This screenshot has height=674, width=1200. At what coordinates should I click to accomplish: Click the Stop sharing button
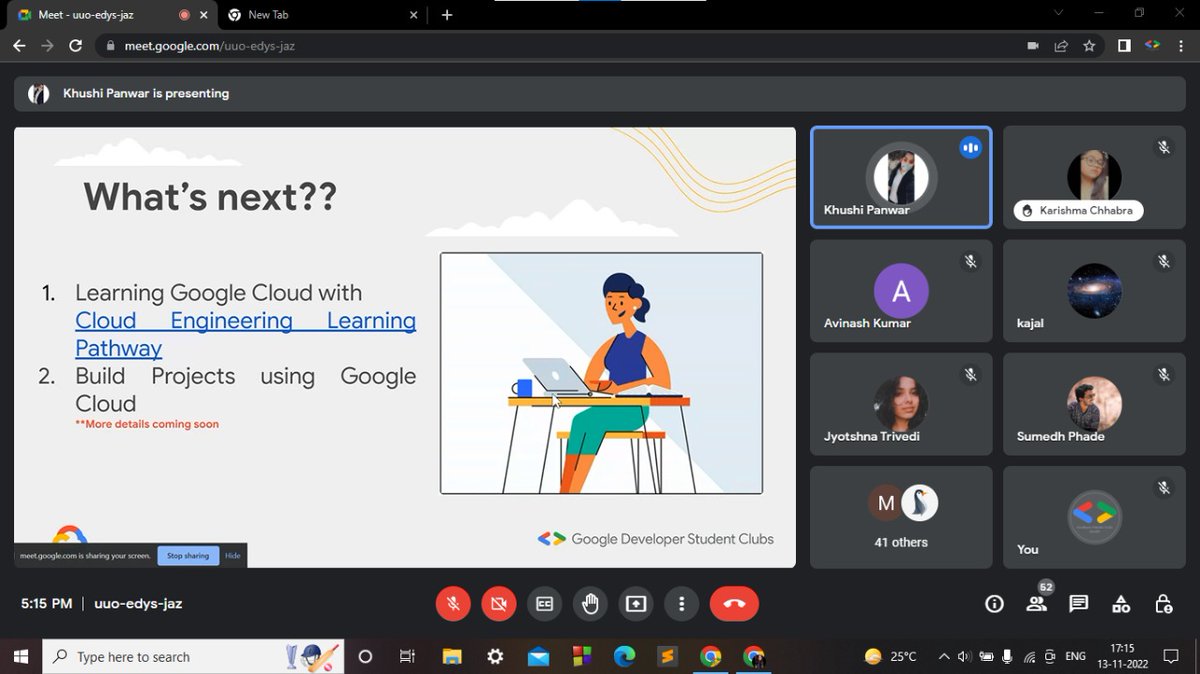point(187,555)
